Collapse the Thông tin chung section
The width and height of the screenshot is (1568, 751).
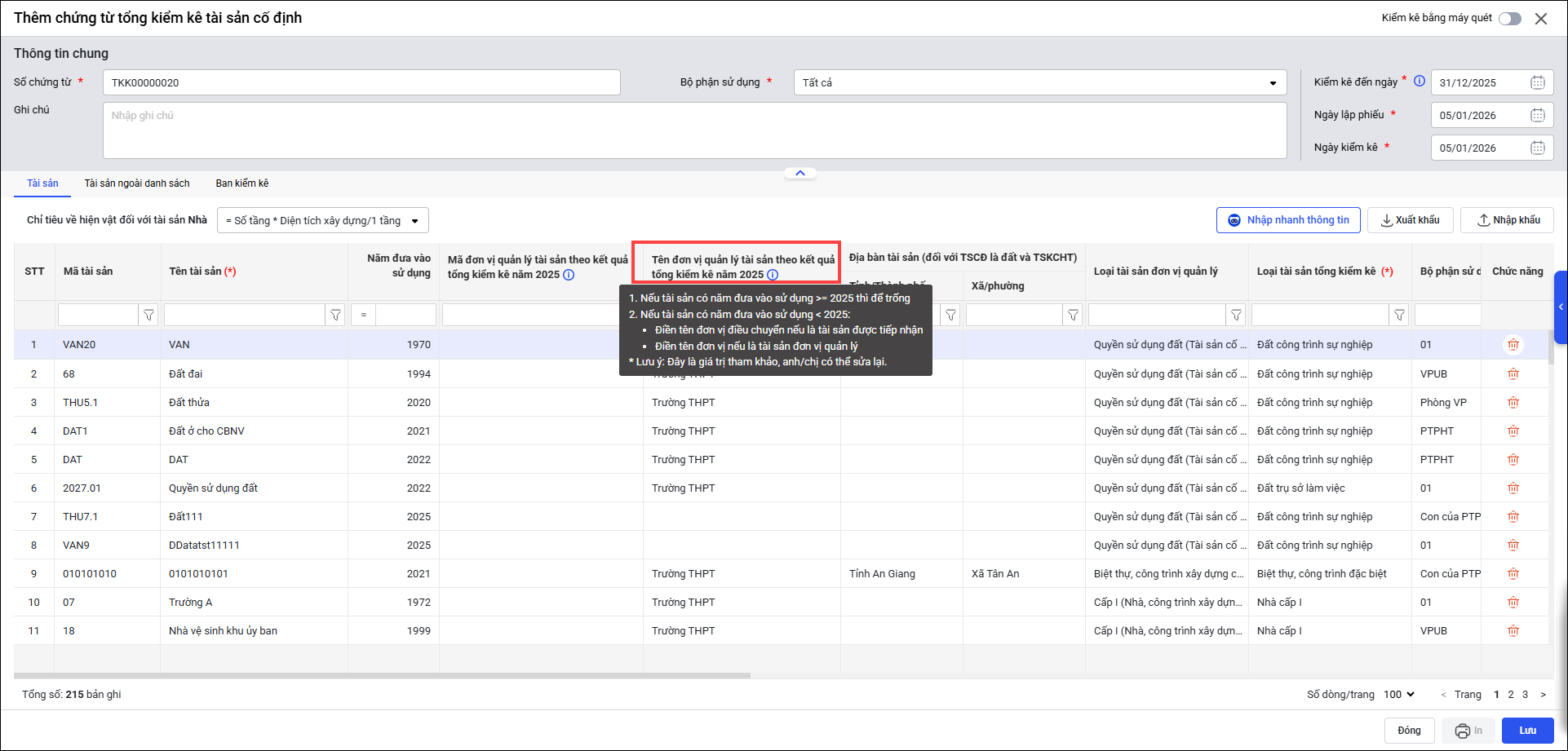[x=800, y=173]
